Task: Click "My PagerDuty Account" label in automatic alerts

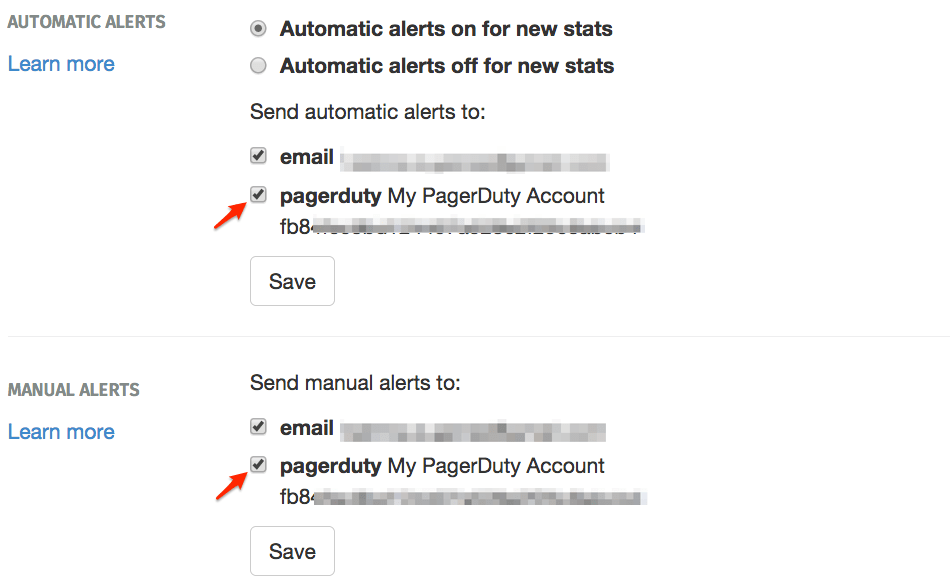Action: tap(496, 196)
